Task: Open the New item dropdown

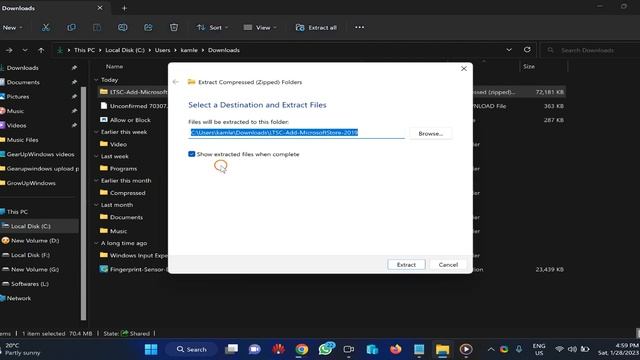Action: coord(12,27)
